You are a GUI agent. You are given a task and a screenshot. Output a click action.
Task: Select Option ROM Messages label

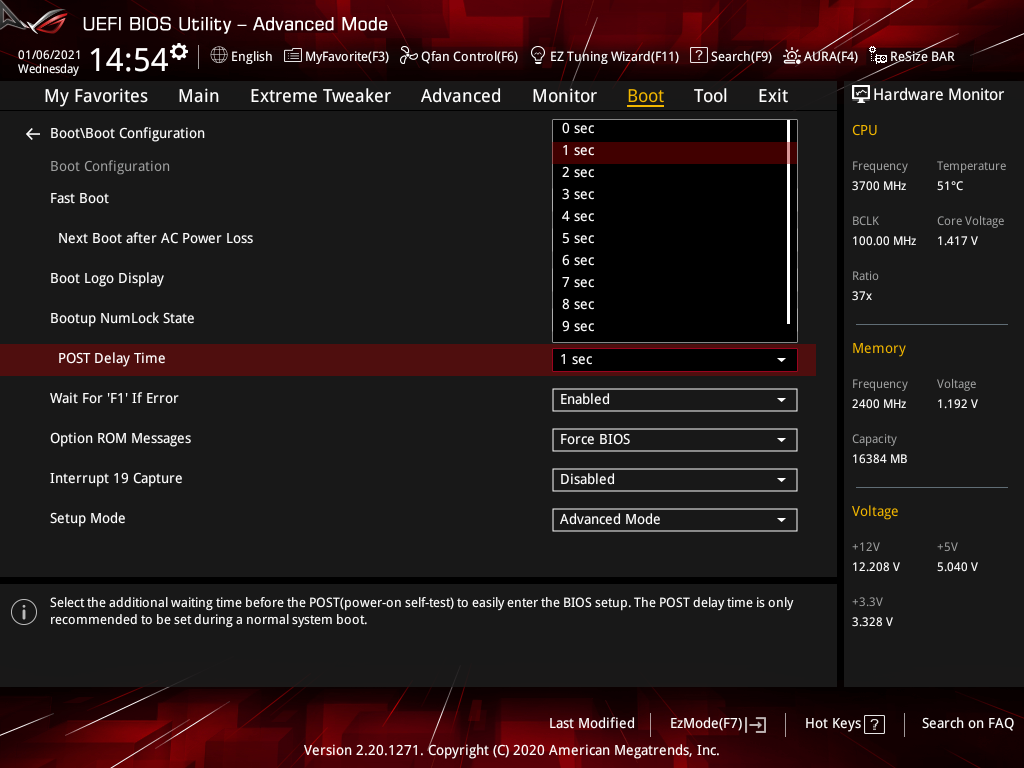click(x=121, y=439)
